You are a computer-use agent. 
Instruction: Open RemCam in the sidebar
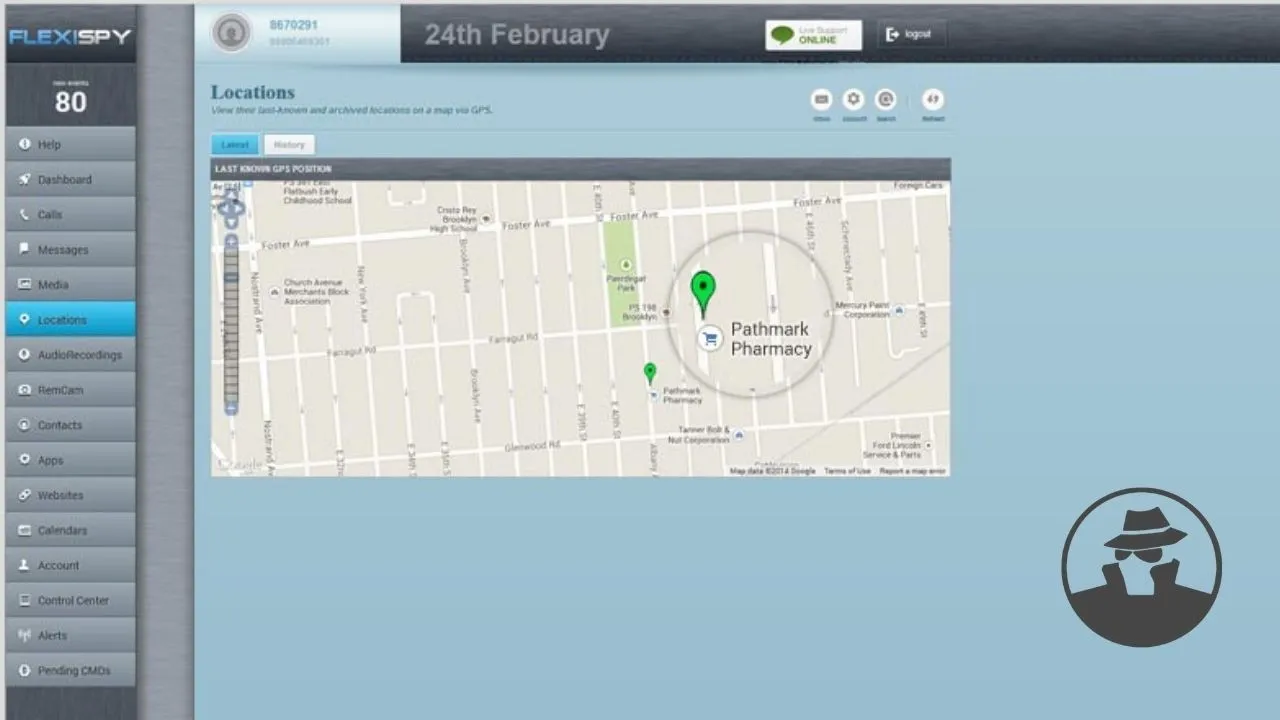(x=70, y=389)
